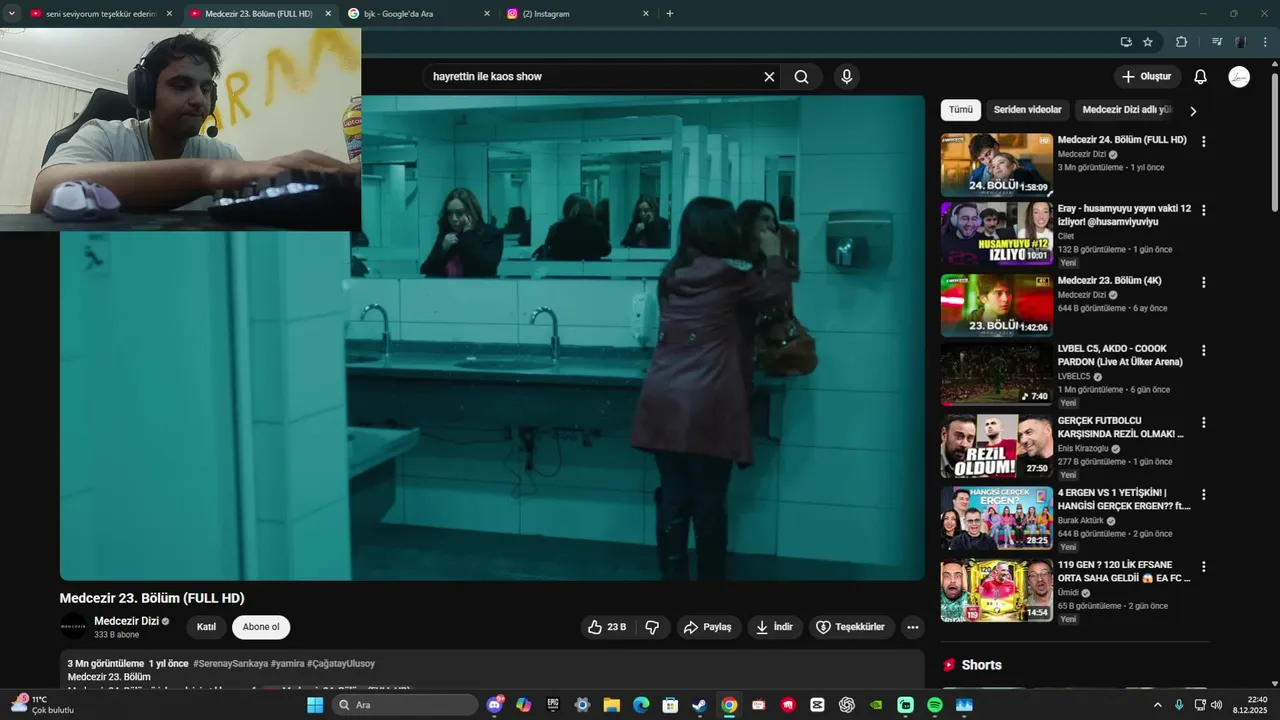
Task: Open File Explorer from taskbar
Action: click(611, 705)
